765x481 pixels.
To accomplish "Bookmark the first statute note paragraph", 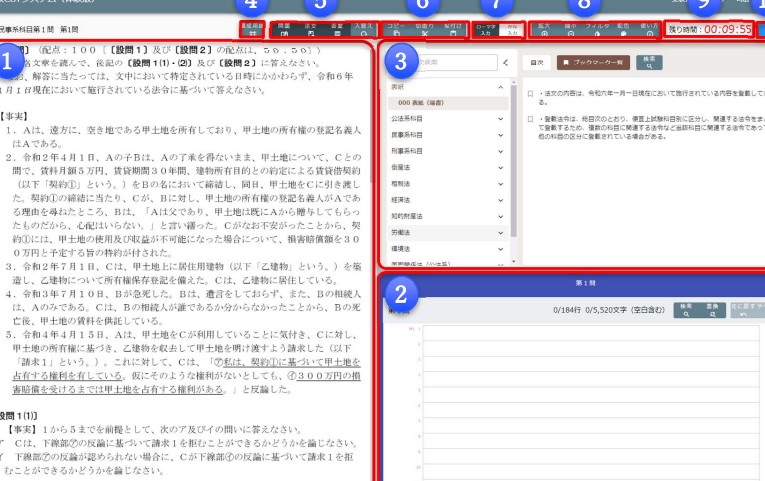I will (x=530, y=93).
